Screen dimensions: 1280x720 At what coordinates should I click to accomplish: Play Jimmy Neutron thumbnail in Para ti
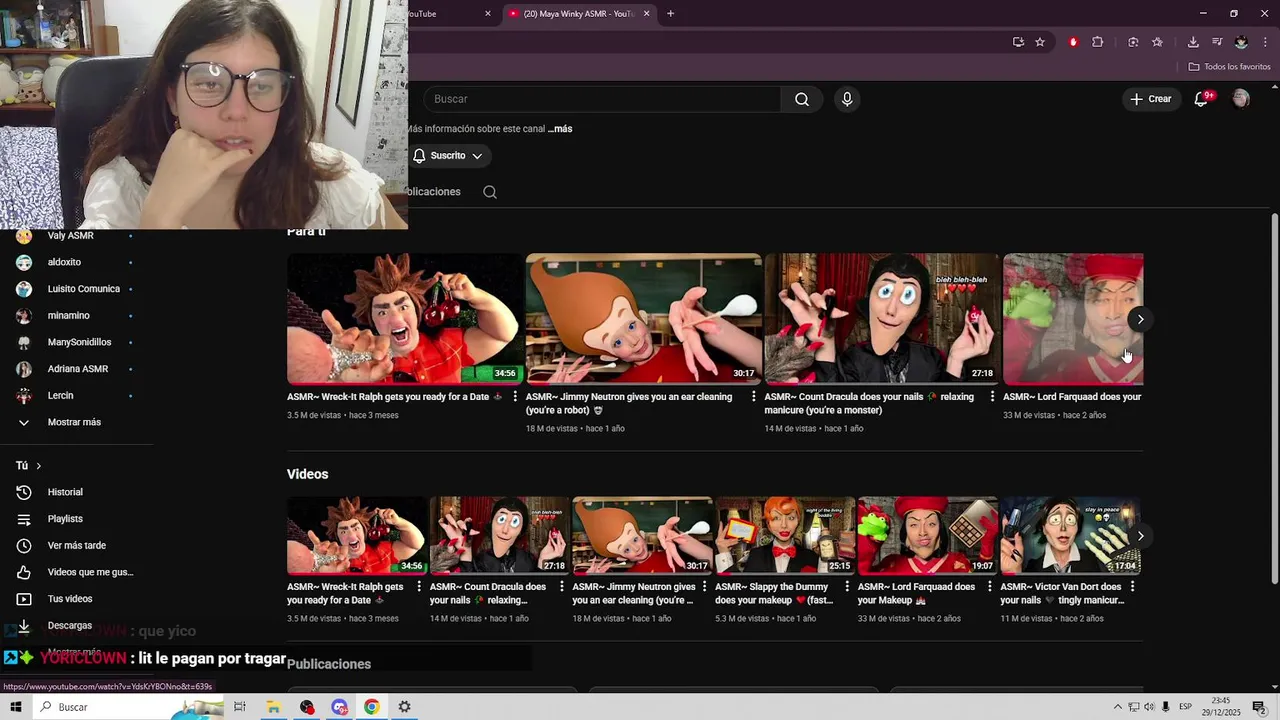(x=644, y=319)
